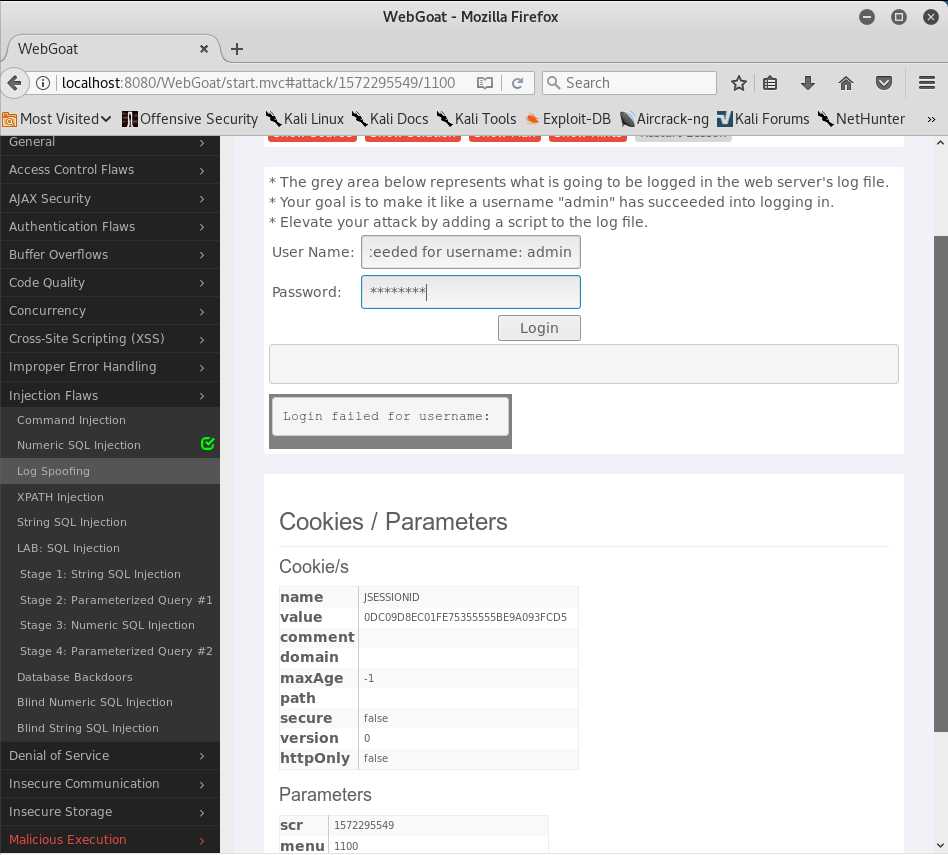Click the 'Login failed for username:' log text
Image resolution: width=948 pixels, height=855 pixels.
(x=386, y=417)
